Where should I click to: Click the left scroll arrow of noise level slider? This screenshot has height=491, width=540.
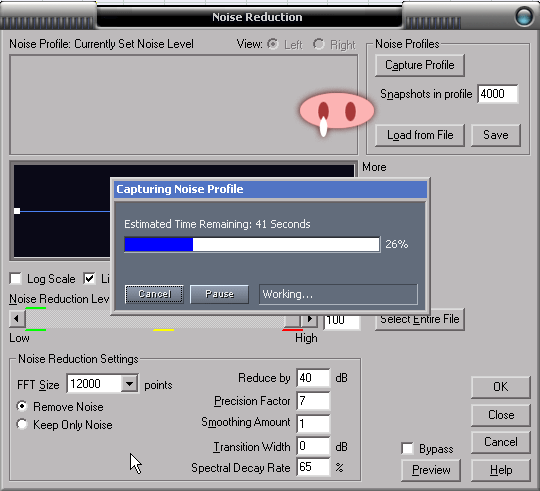(x=17, y=318)
